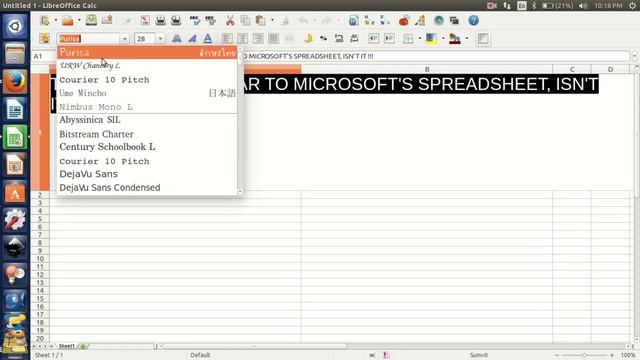Expand the Open file dropdown arrow
This screenshot has width=640, height=360.
(79, 20)
